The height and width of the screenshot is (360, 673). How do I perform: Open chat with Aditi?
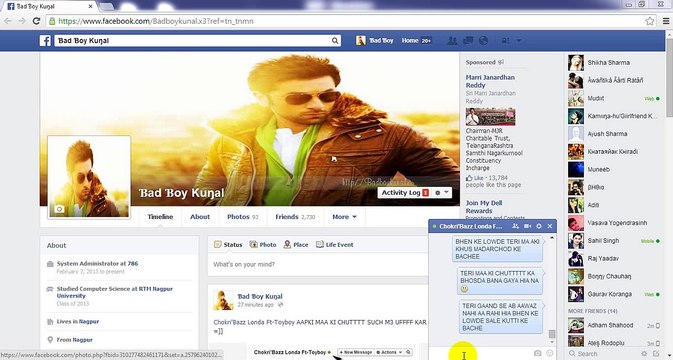pyautogui.click(x=615, y=205)
